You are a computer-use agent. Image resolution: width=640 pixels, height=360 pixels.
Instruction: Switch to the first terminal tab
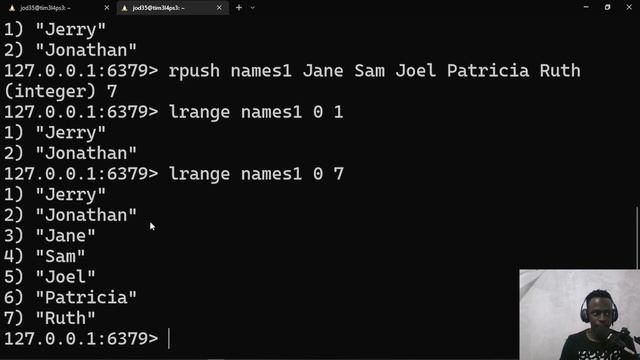(59, 8)
